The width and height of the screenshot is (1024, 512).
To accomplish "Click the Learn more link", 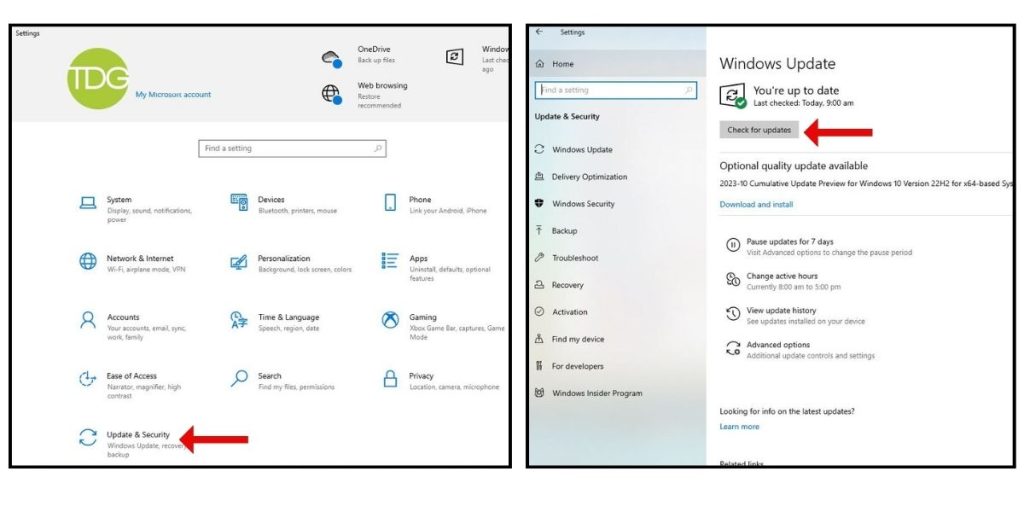I will coord(739,426).
